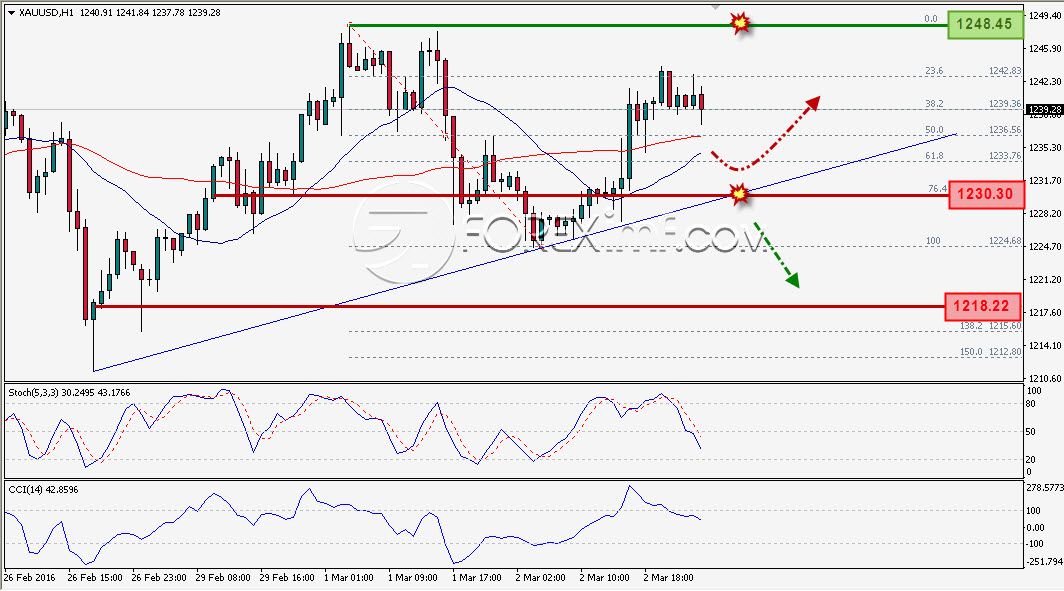Viewport: 1064px width, 591px height.
Task: Click the CCI scale value -251.794
Action: coord(1044,562)
